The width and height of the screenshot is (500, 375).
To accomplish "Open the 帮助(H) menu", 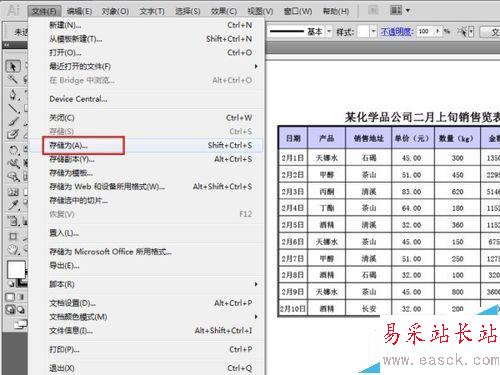I will (x=336, y=11).
